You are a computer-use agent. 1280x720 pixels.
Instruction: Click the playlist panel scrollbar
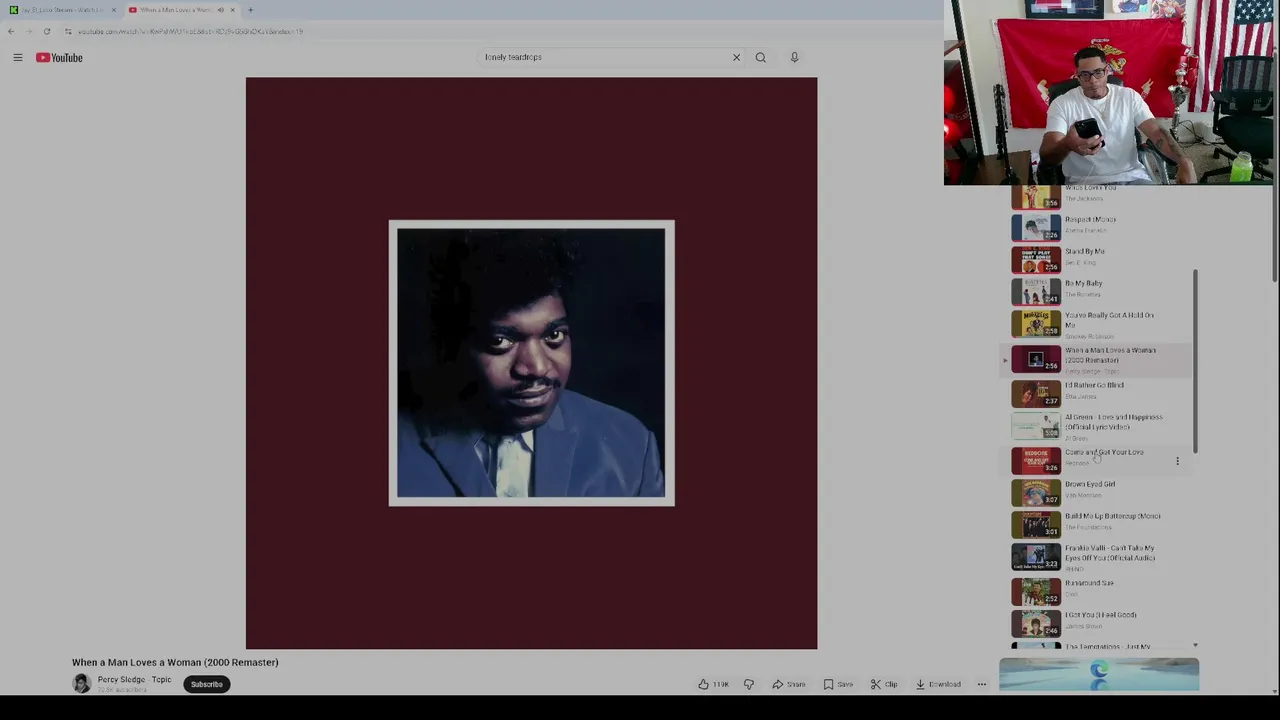click(x=1195, y=360)
